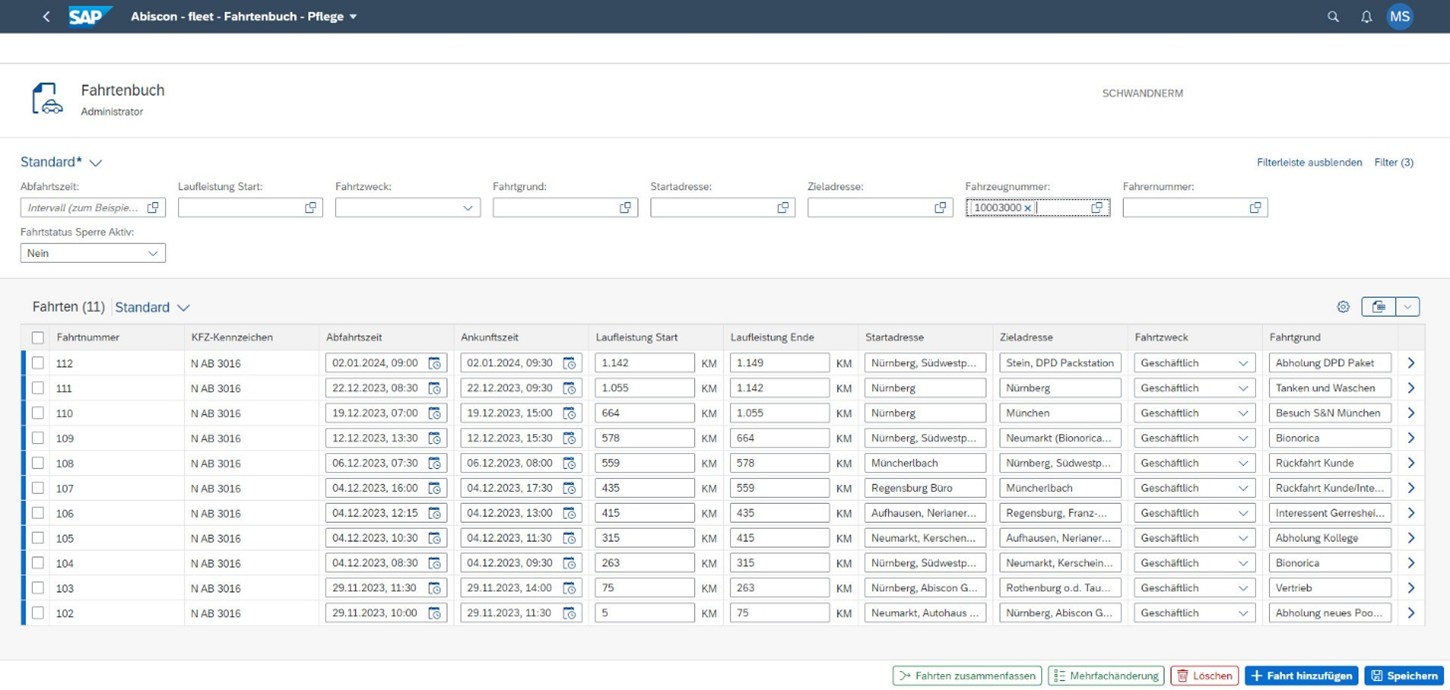Click Filterleiste ausblenden link

click(x=1309, y=162)
